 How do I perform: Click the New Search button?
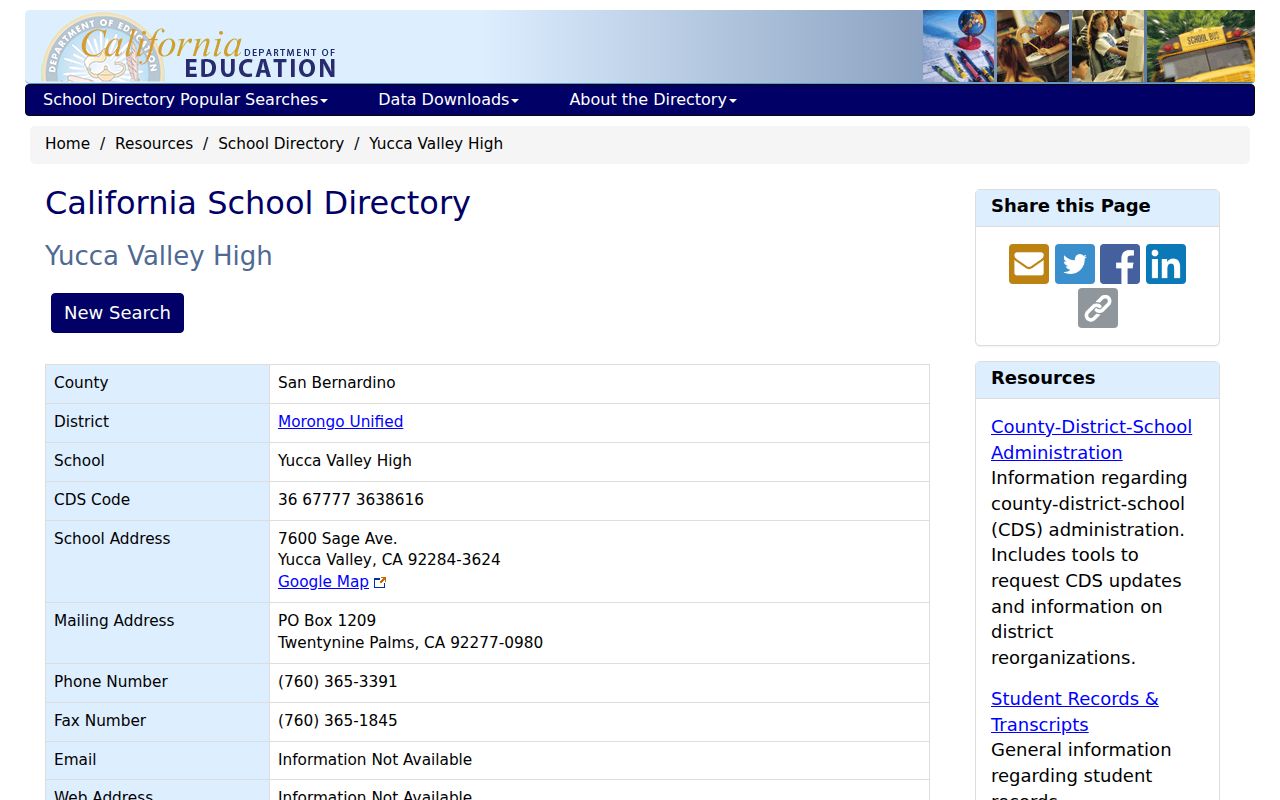117,313
